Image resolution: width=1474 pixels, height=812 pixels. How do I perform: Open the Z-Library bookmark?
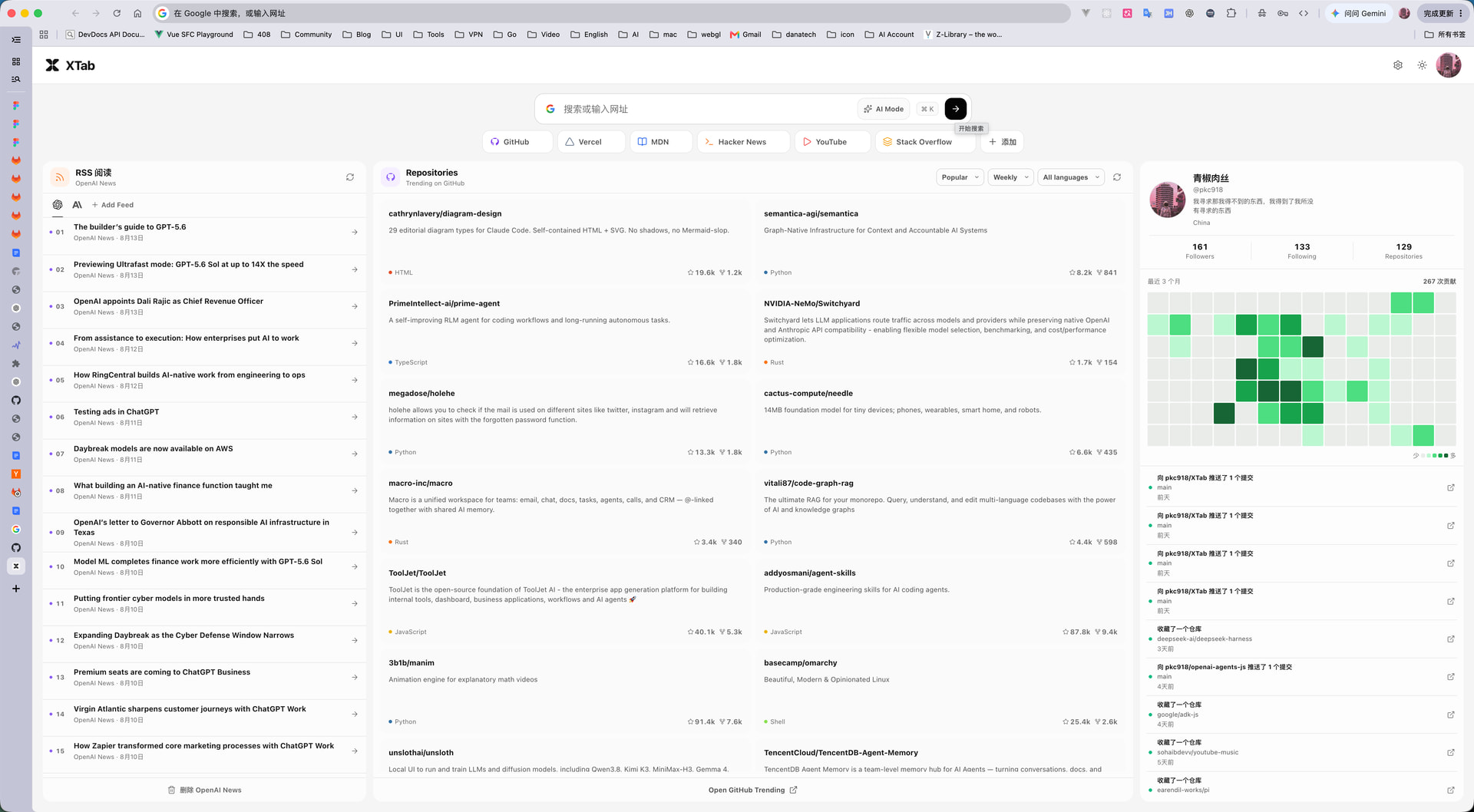(x=963, y=35)
